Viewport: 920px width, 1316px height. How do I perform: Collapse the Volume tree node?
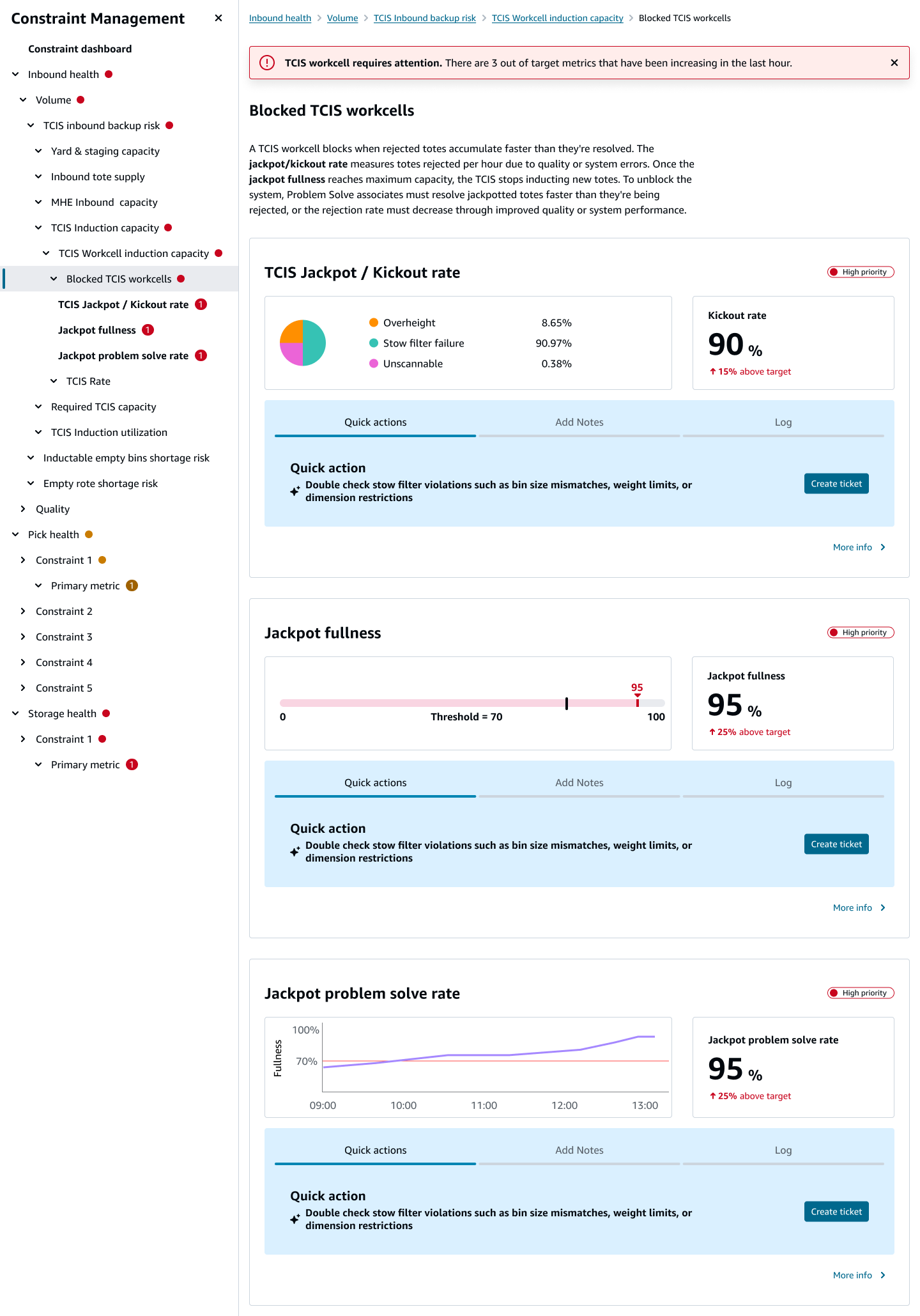tap(23, 100)
